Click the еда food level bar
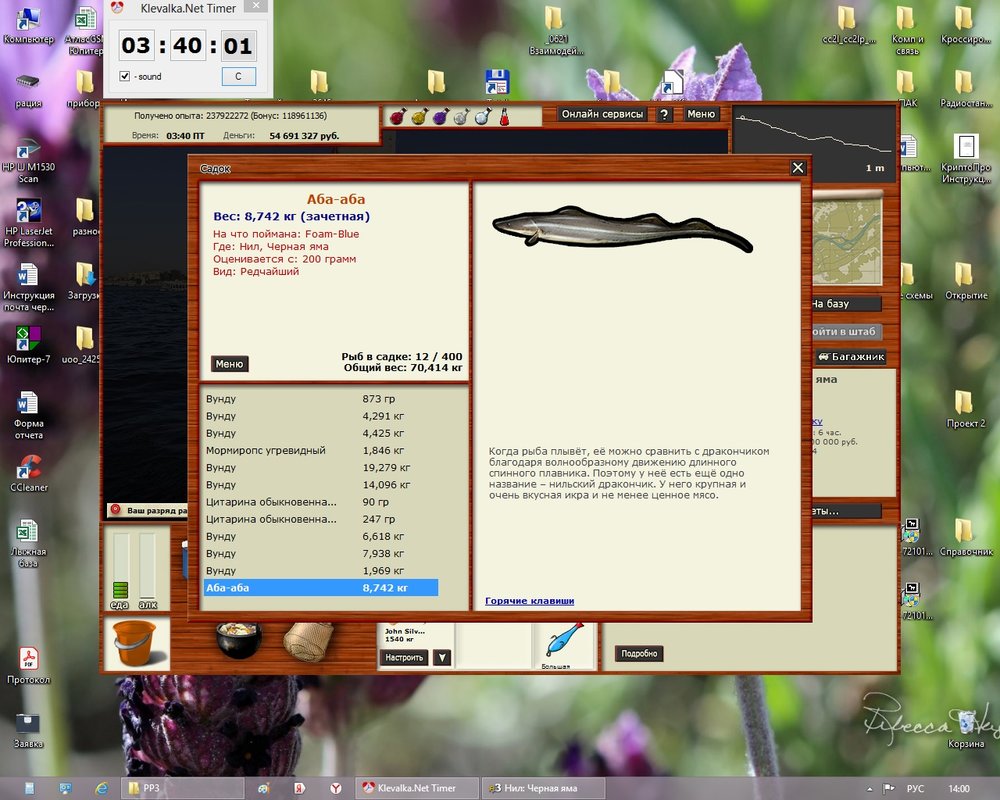Screen dimensions: 1000x800 [x=120, y=565]
